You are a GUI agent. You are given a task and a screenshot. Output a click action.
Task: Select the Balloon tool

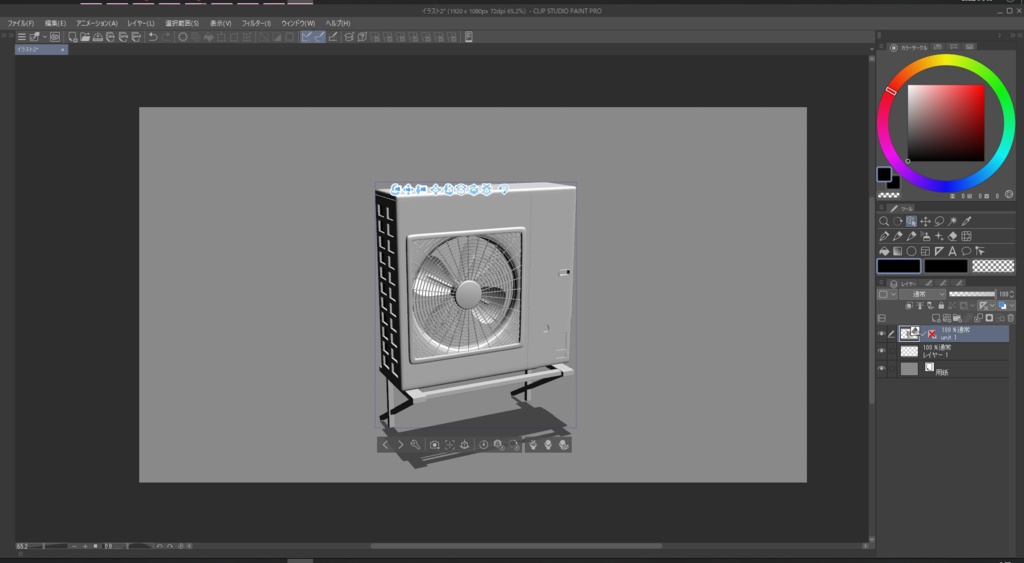click(967, 251)
